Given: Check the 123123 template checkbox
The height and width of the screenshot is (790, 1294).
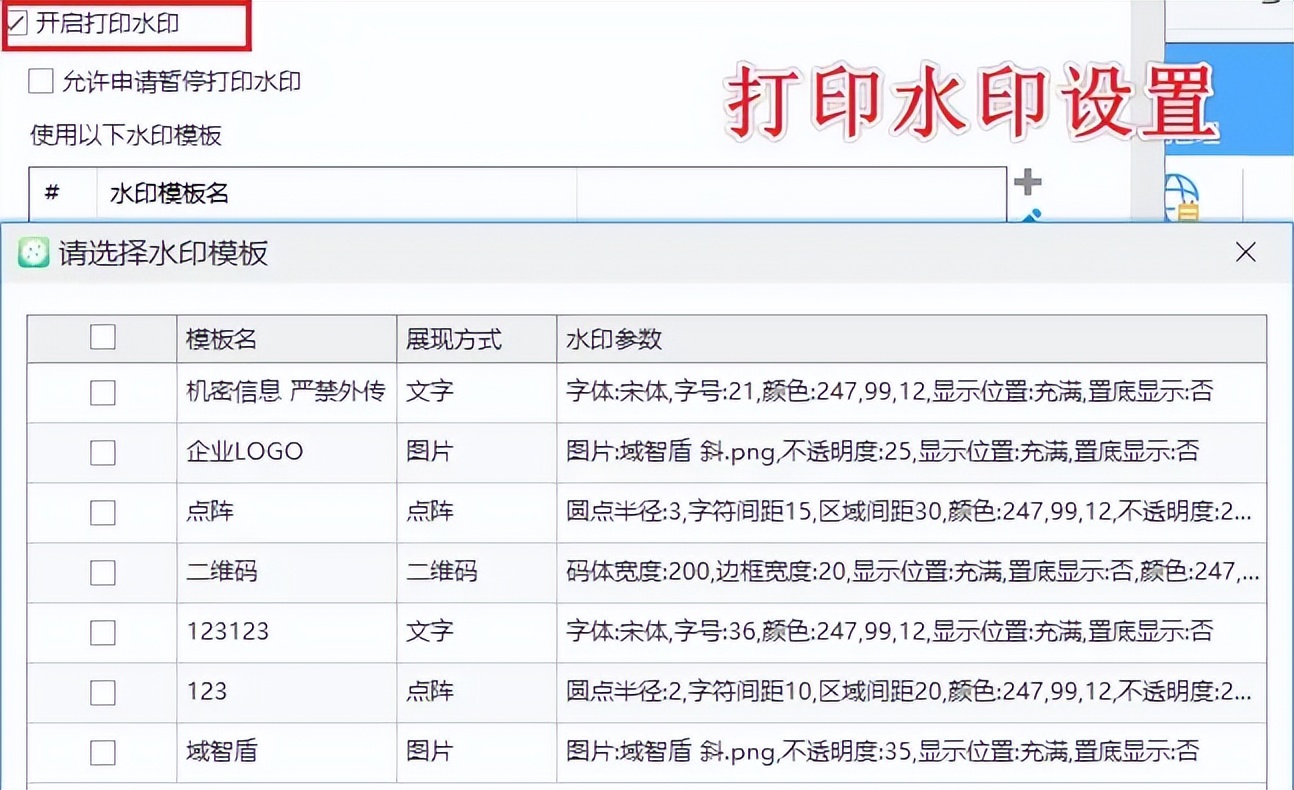Looking at the screenshot, I should (101, 631).
